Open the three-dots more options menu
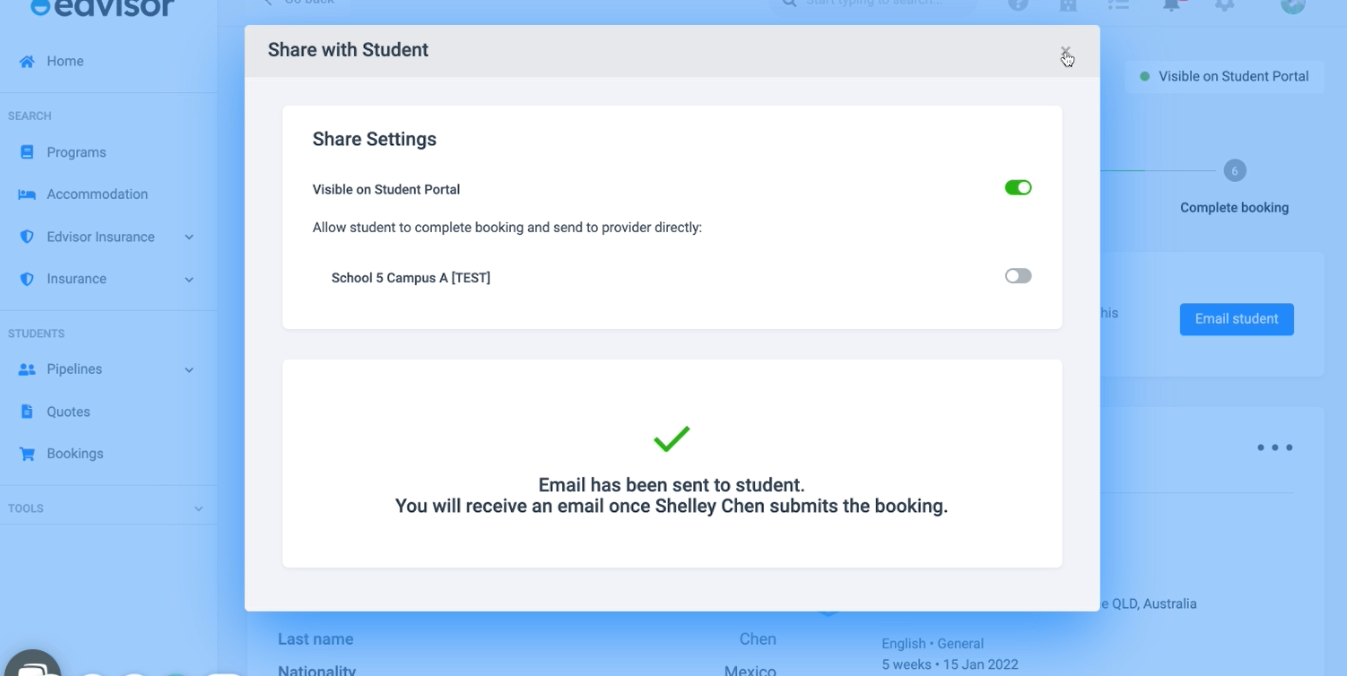This screenshot has width=1347, height=676. pos(1275,448)
